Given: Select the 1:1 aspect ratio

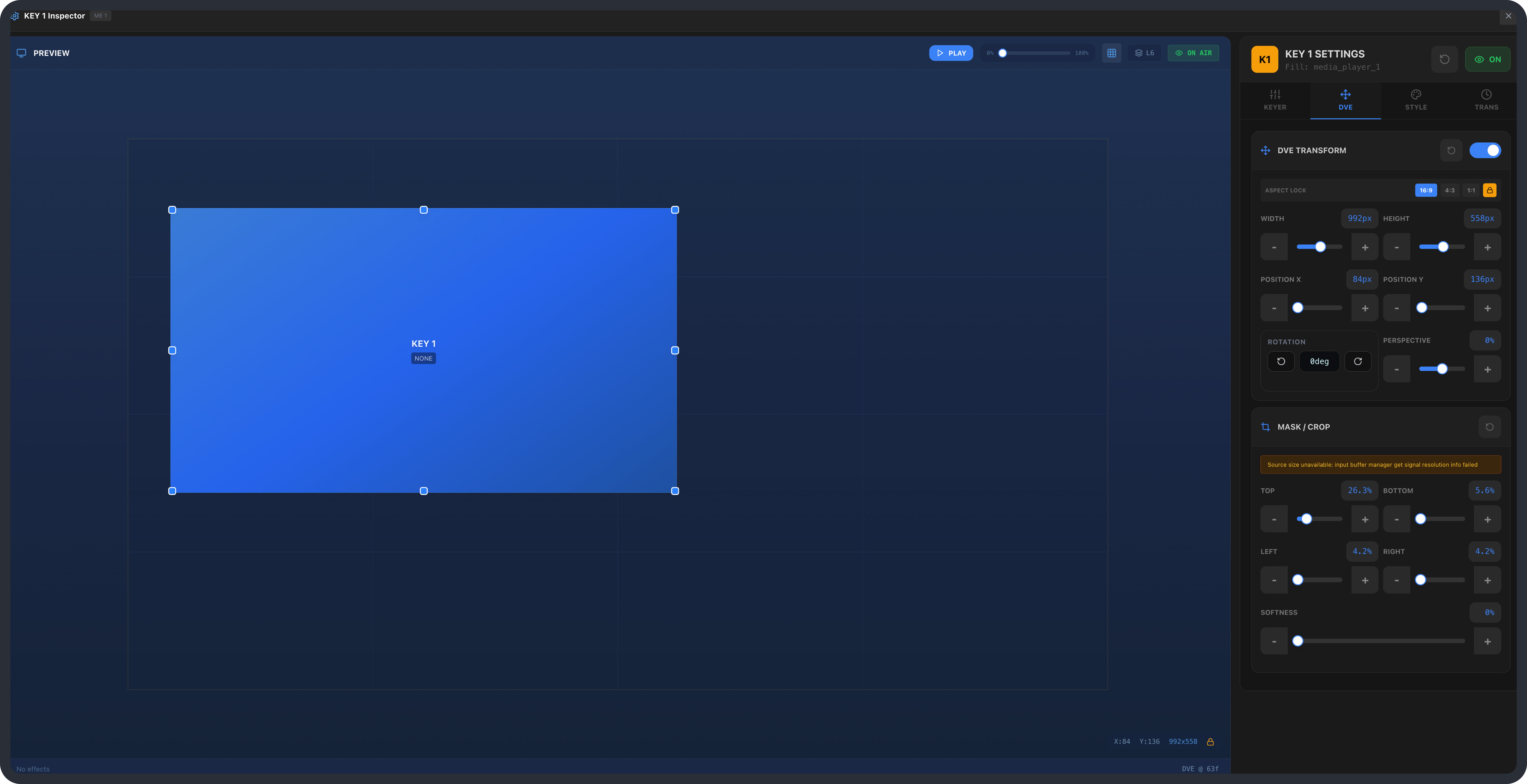Looking at the screenshot, I should click(1471, 190).
